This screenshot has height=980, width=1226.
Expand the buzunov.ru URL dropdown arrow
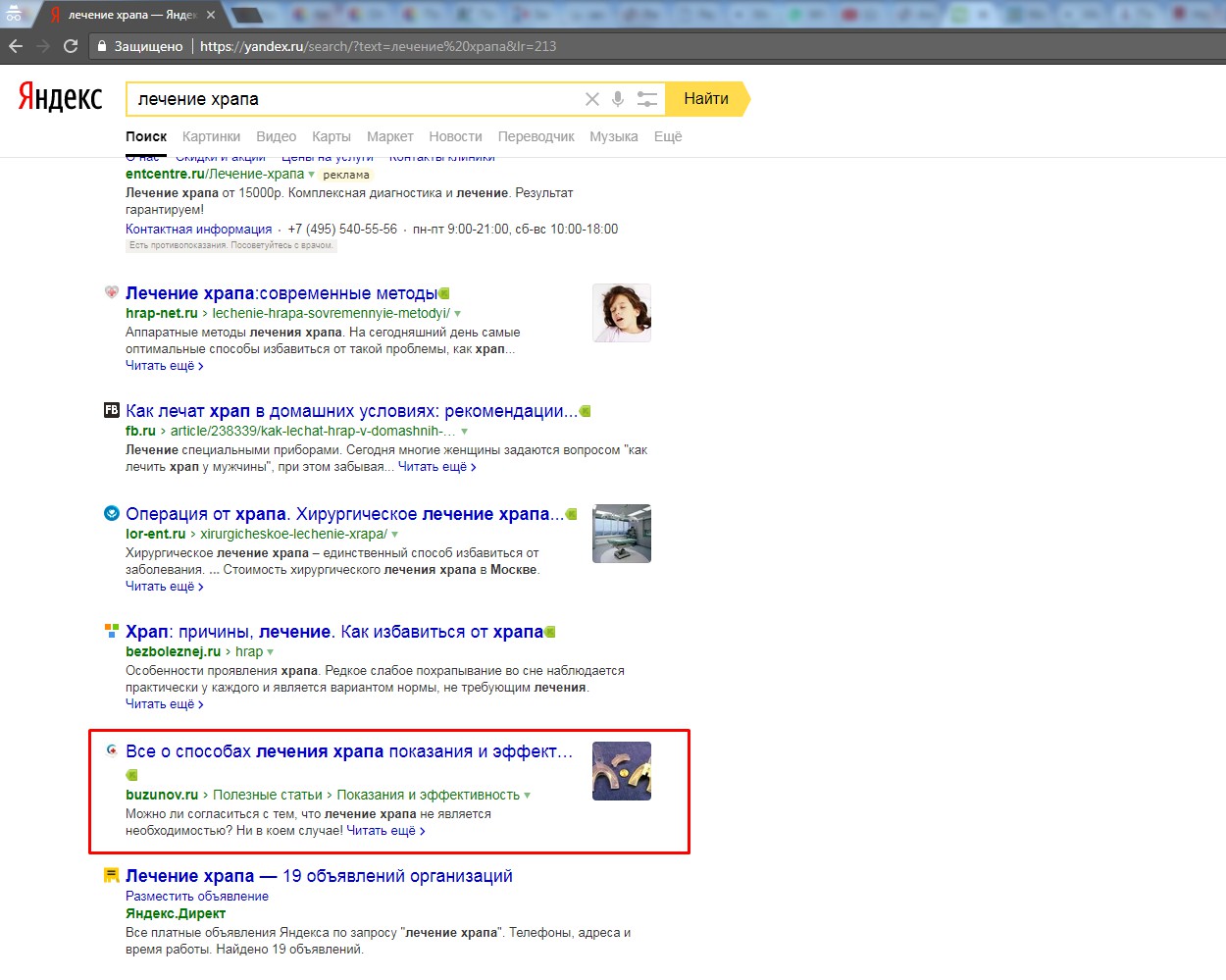[x=528, y=796]
